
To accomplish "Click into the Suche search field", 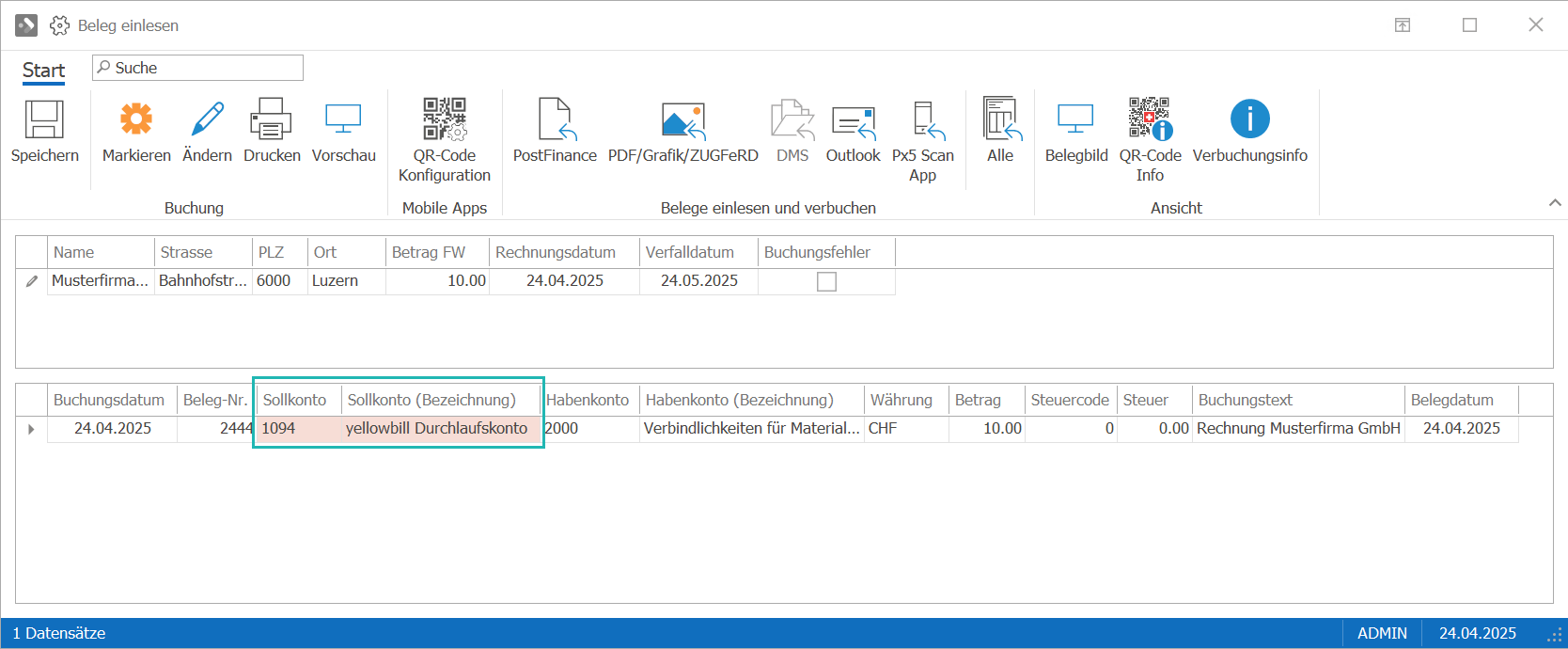I will tap(197, 68).
